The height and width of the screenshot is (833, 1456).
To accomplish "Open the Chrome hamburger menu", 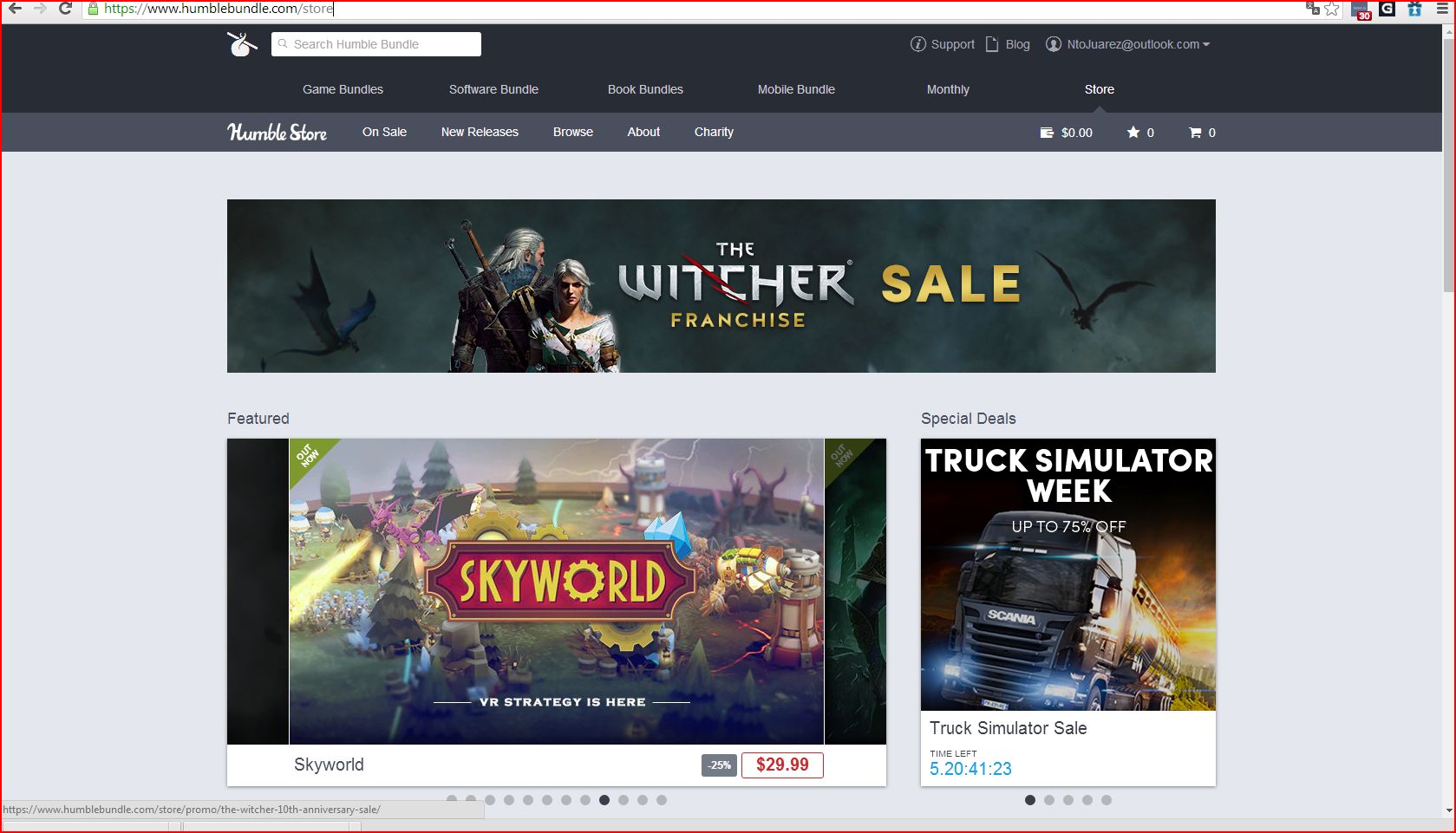I will [x=1443, y=9].
